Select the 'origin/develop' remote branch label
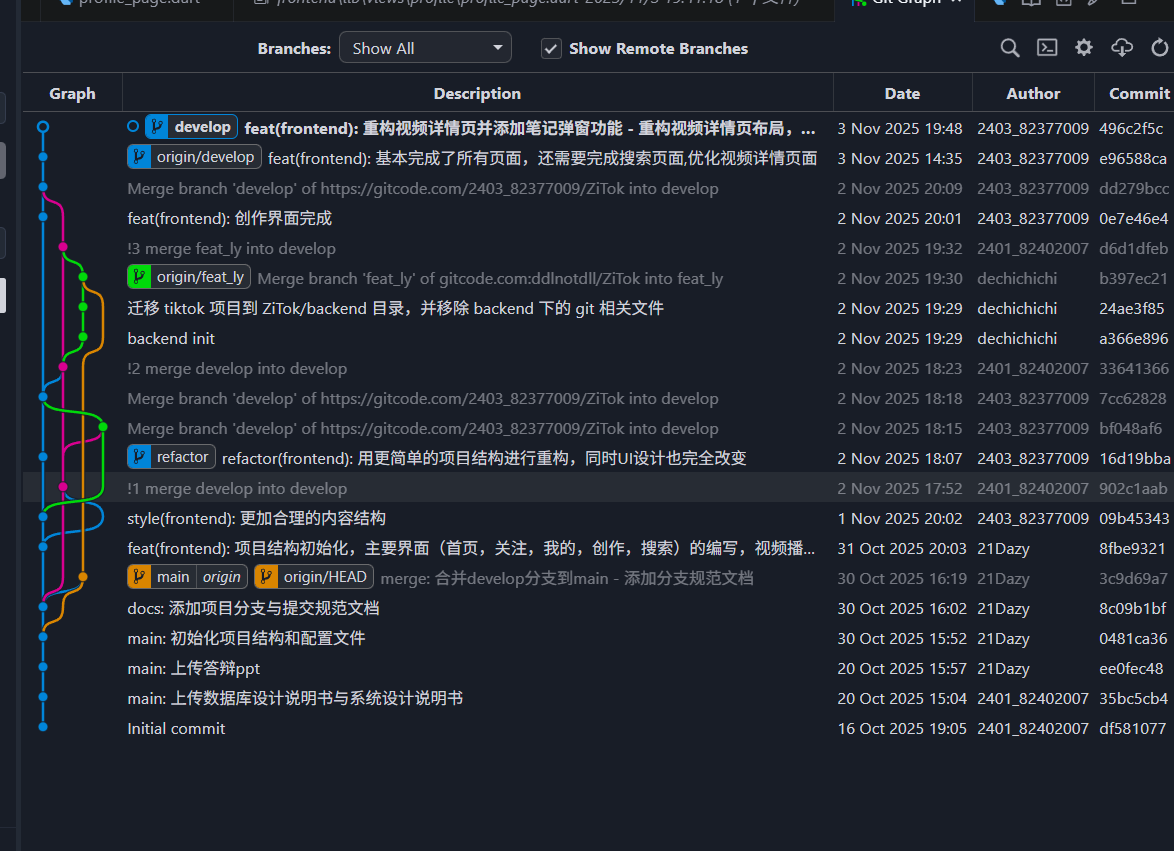This screenshot has height=851, width=1174. [195, 157]
